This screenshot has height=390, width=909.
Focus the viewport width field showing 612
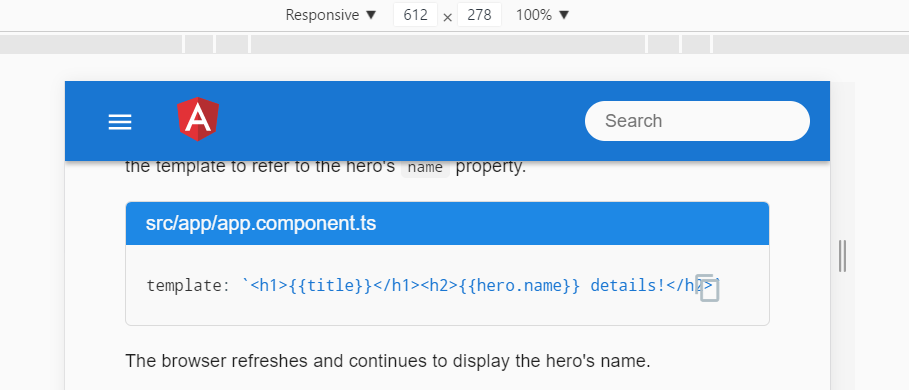pos(415,15)
